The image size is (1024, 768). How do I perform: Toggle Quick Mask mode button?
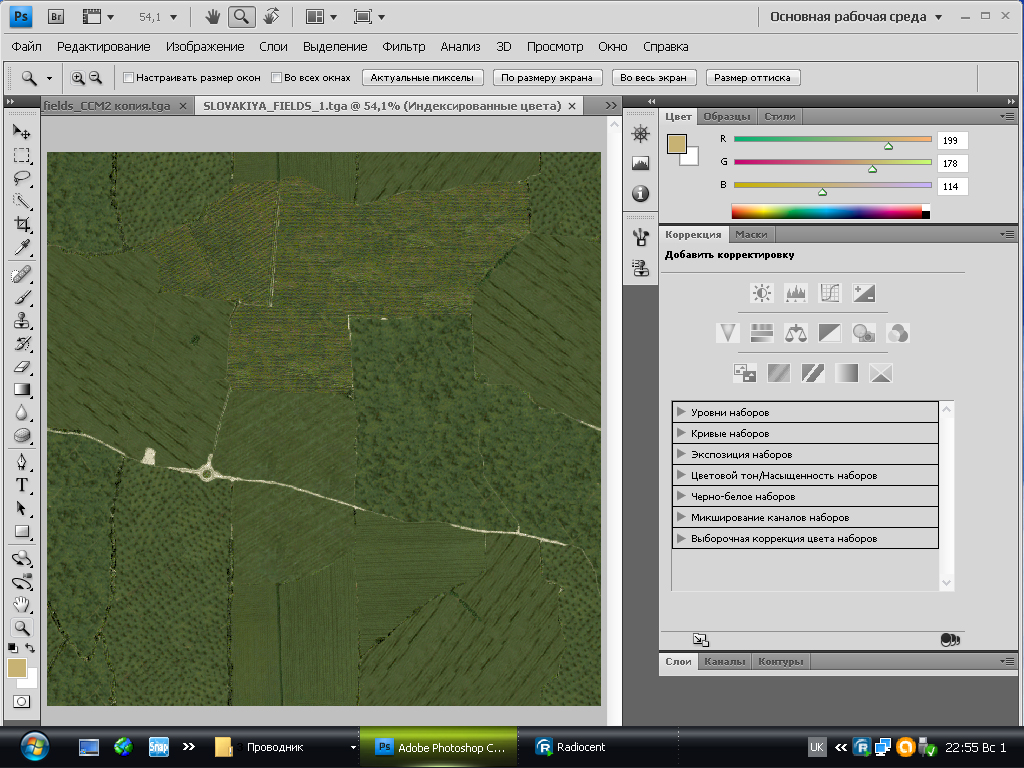(21, 702)
